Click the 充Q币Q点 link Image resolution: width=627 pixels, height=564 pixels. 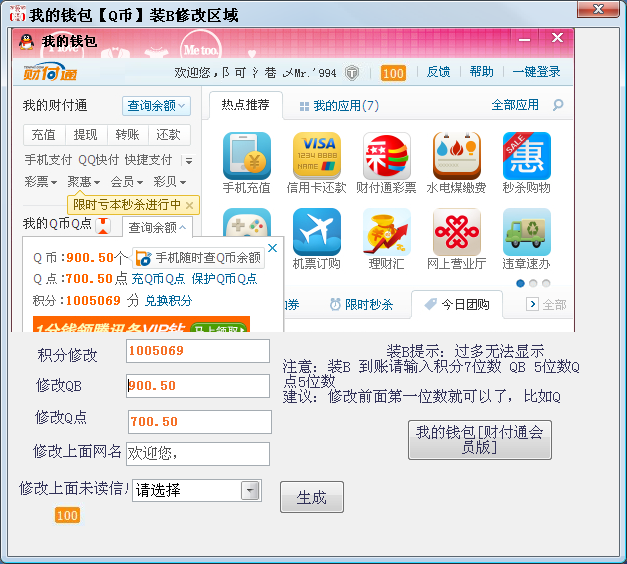pos(158,279)
